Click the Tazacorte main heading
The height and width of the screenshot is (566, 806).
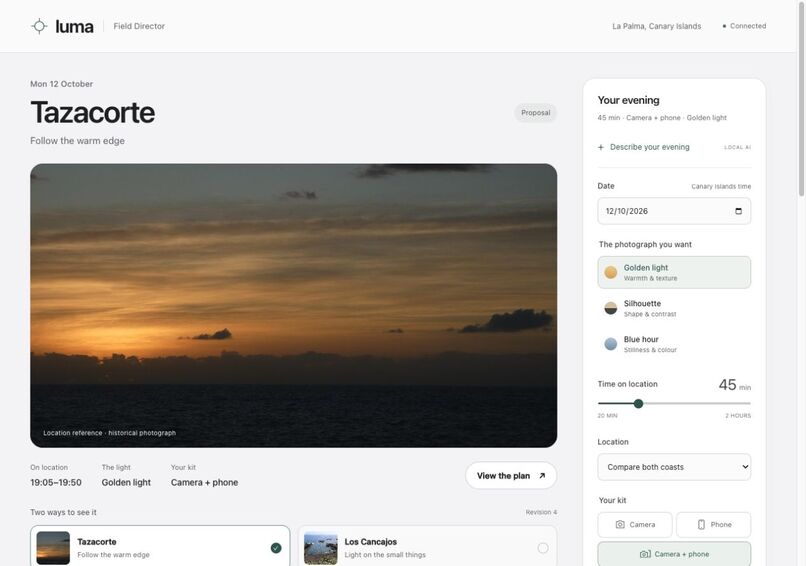pos(93,113)
